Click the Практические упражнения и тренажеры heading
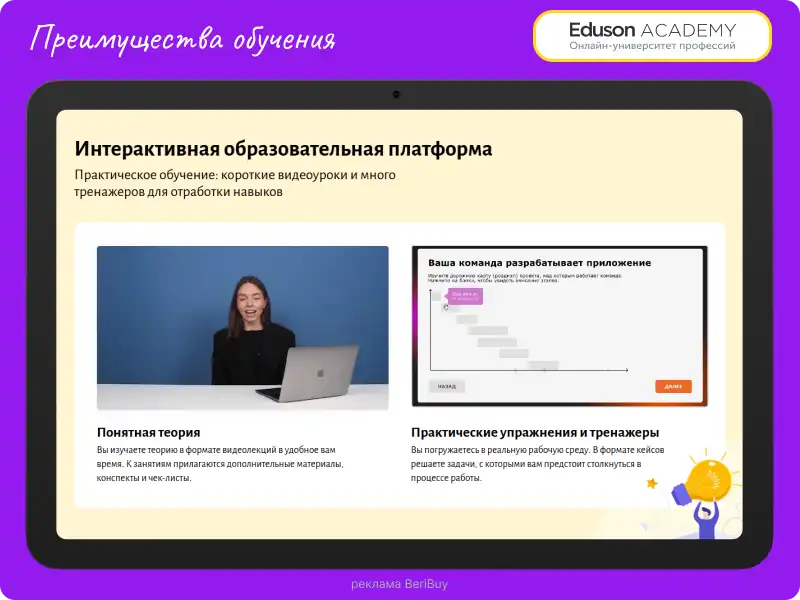The height and width of the screenshot is (600, 800). (534, 434)
